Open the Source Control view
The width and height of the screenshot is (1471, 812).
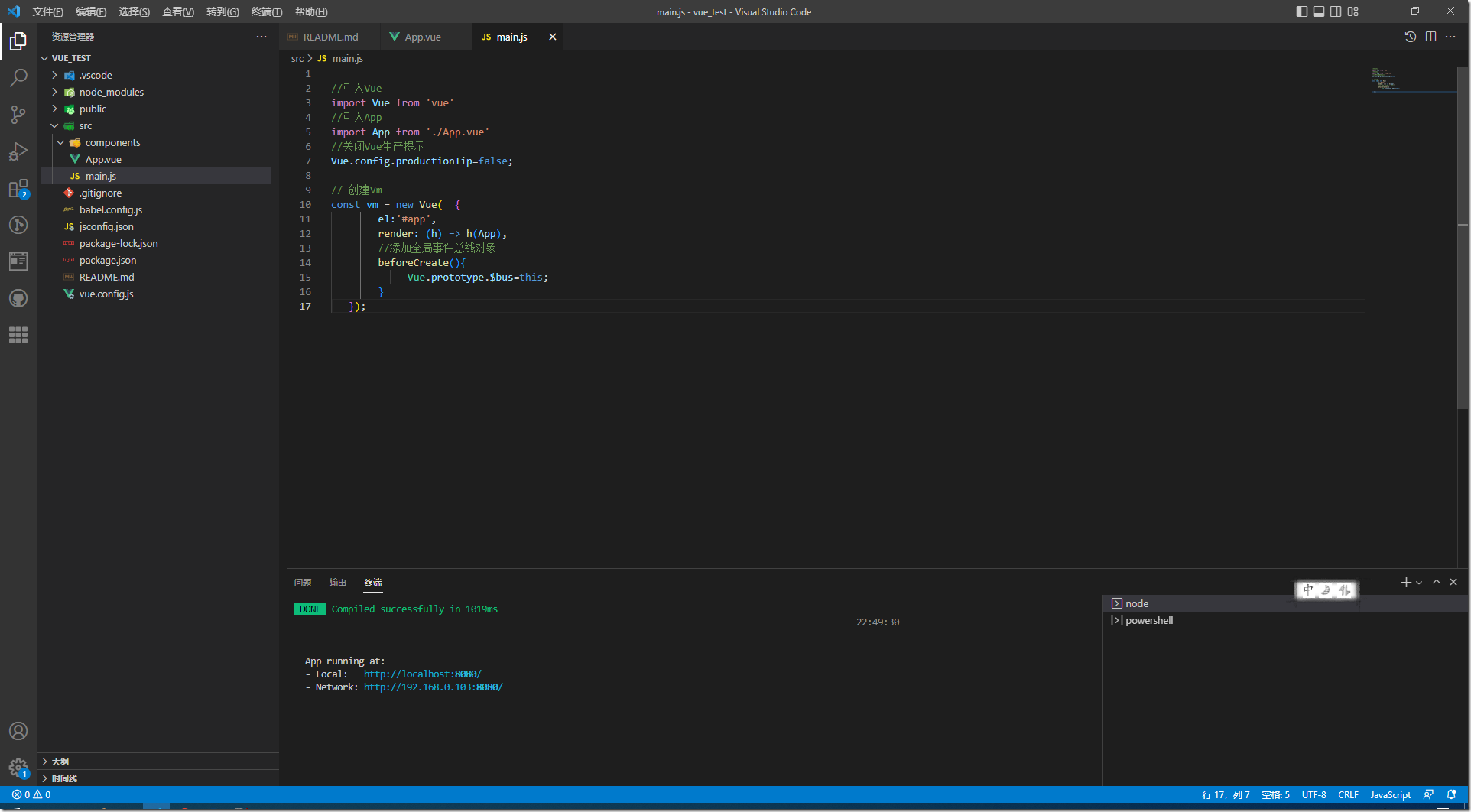coord(18,114)
